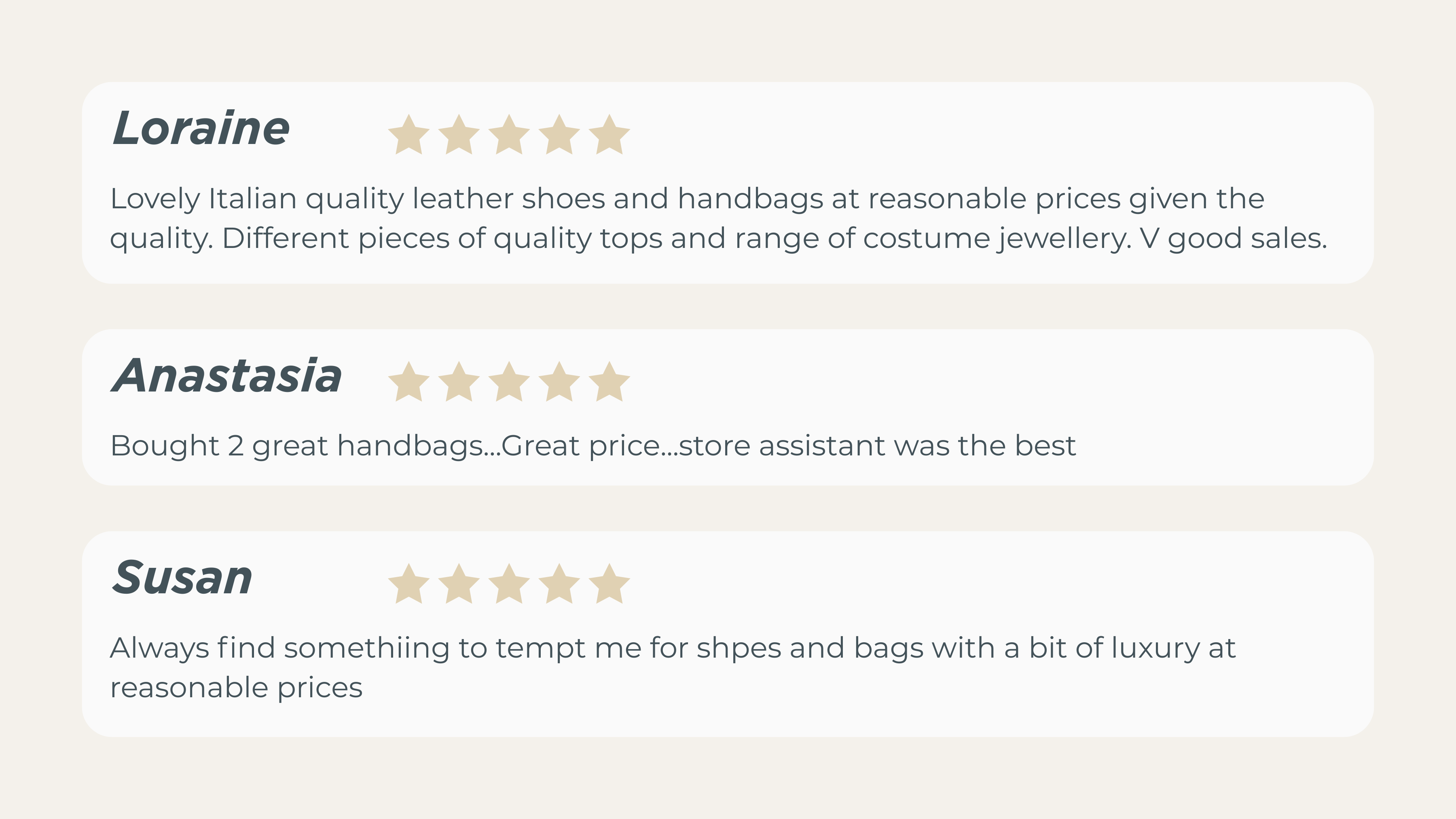
Task: Click the third star in Susan's rating
Action: (509, 584)
